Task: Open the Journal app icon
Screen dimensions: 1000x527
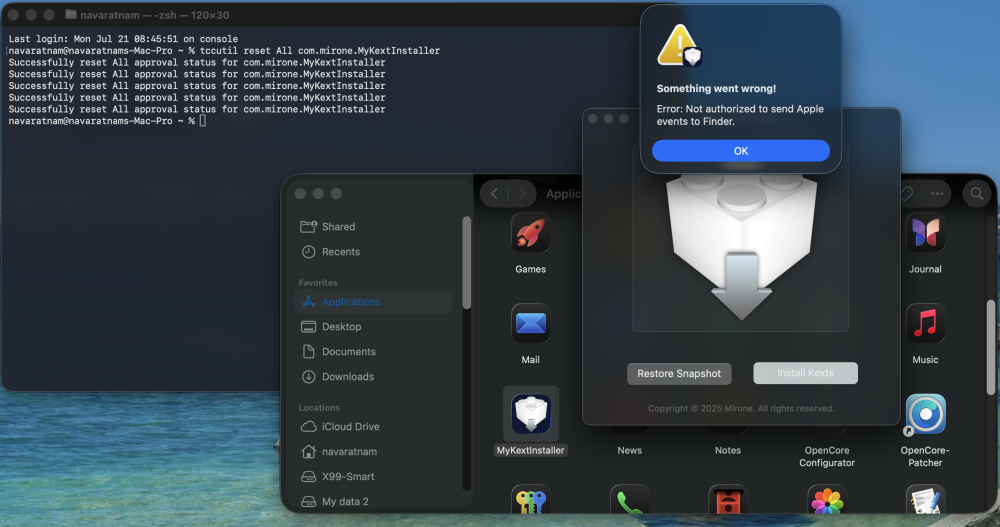Action: point(925,233)
